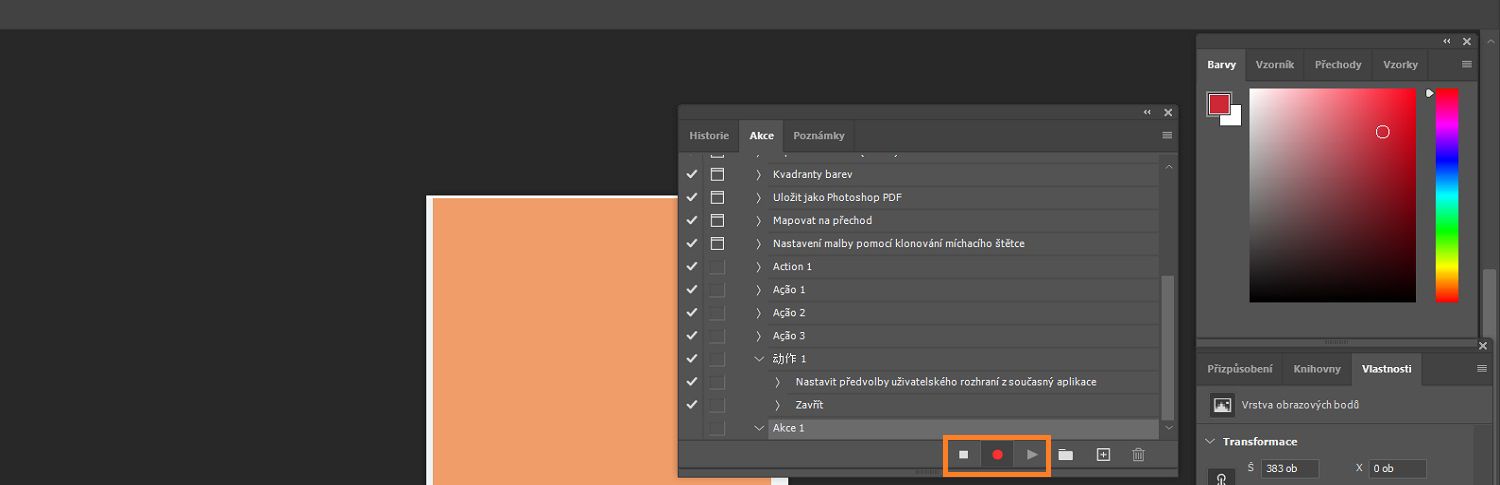Collapse the Akce panel with the double-arrow icon

(x=1148, y=113)
